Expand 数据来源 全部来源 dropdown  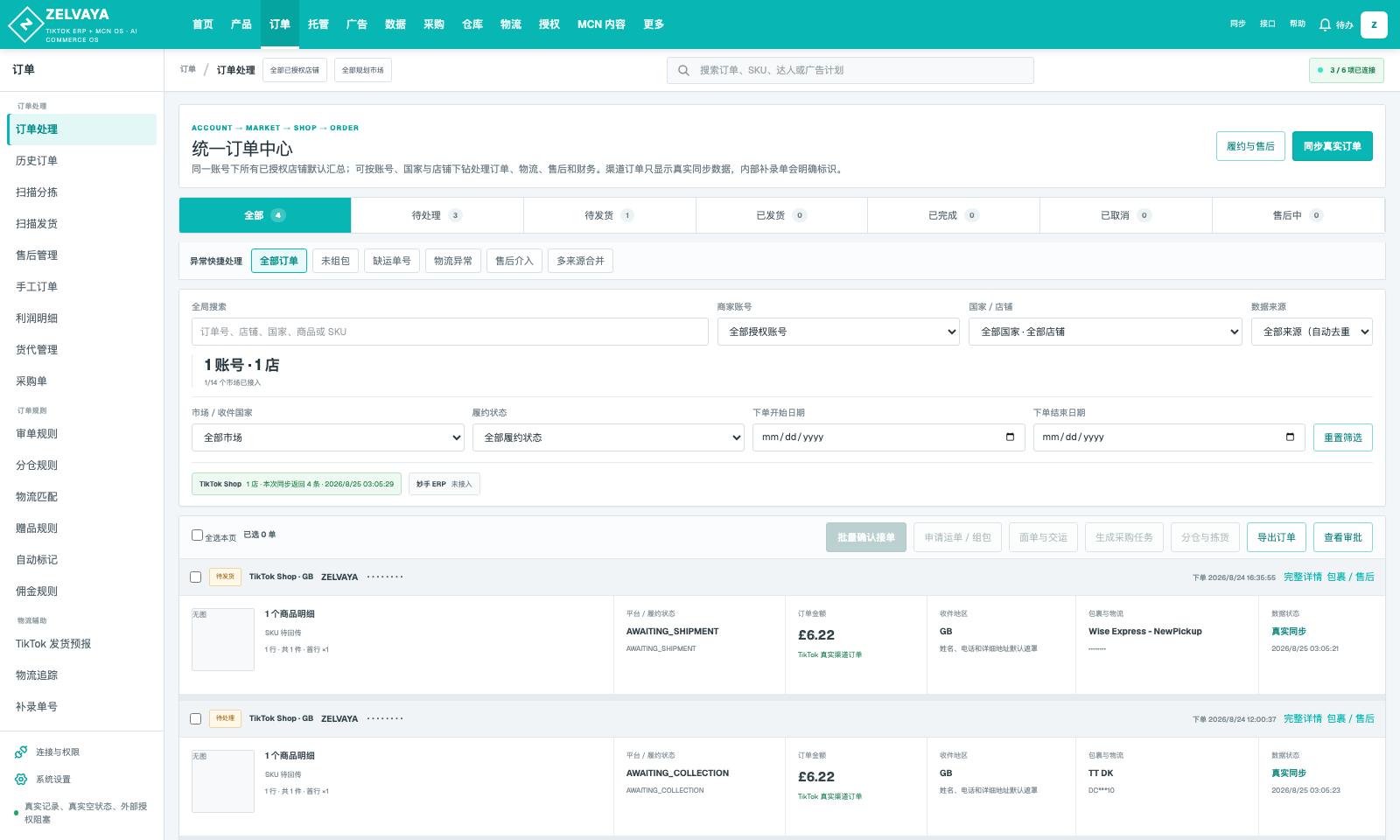point(1312,332)
